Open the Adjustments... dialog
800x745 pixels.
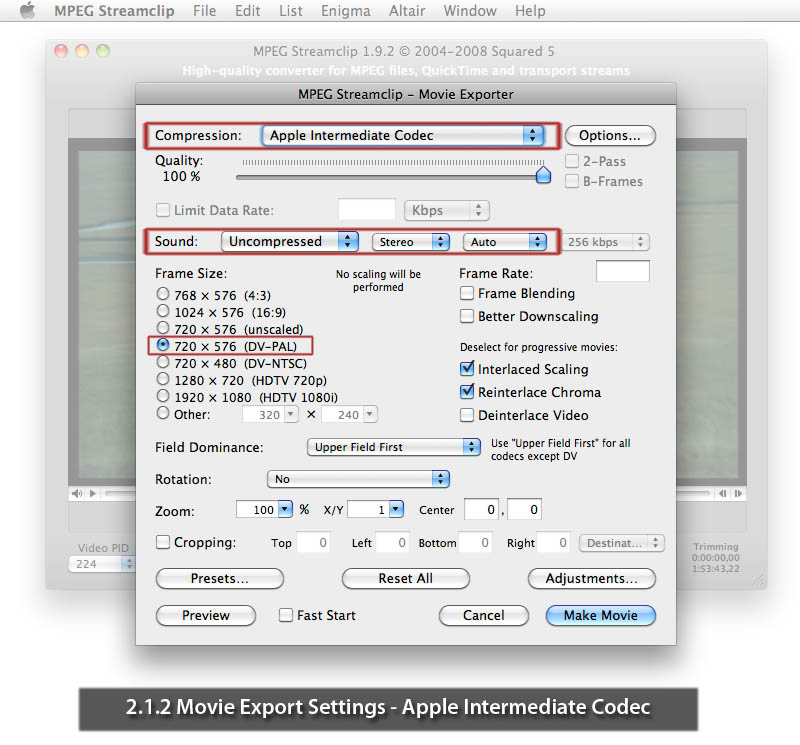591,579
